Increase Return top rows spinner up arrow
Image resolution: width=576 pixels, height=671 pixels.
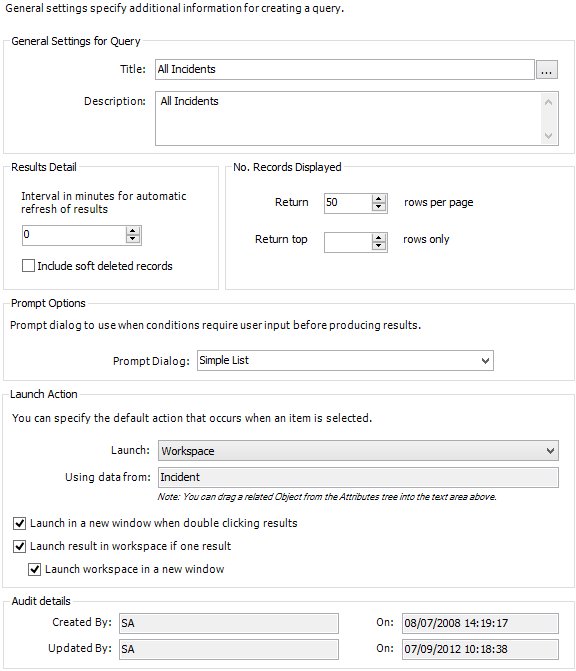pyautogui.click(x=378, y=238)
